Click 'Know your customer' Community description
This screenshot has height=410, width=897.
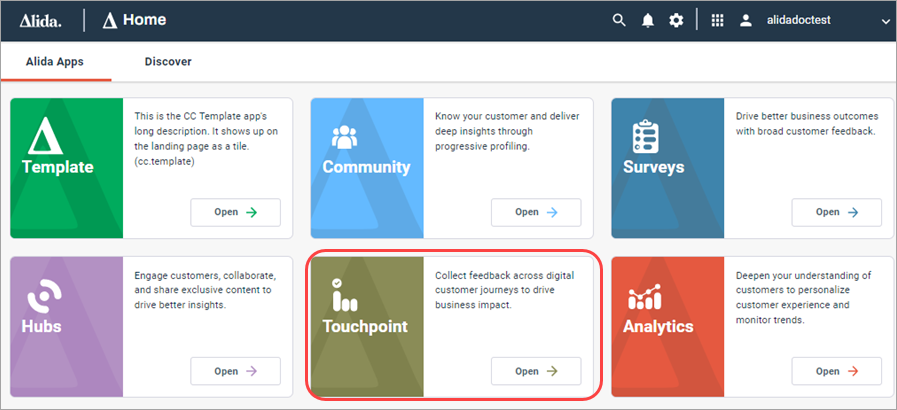click(x=507, y=131)
